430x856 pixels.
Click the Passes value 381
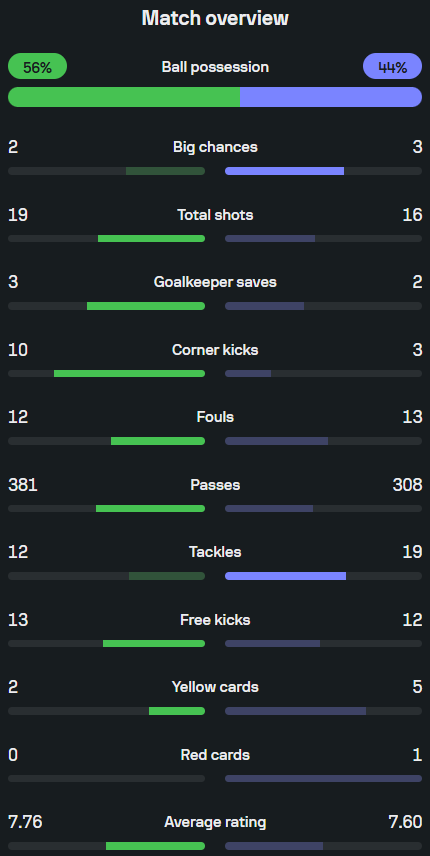point(23,485)
